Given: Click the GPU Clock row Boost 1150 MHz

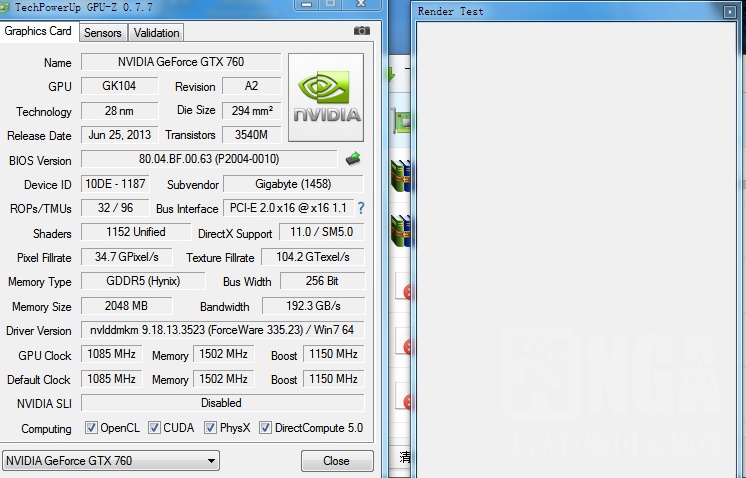Looking at the screenshot, I should tap(334, 354).
